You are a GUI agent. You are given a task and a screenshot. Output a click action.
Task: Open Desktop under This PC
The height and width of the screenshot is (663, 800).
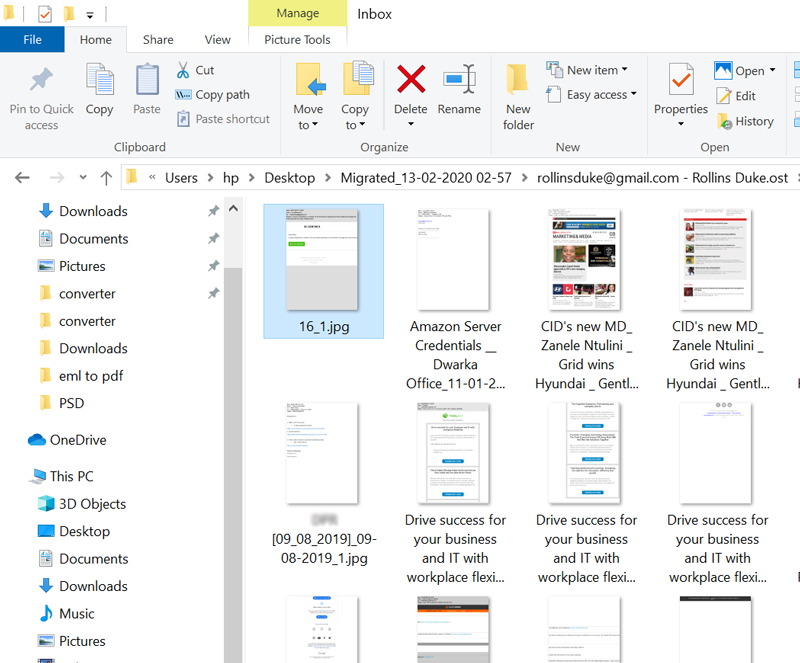tap(84, 531)
